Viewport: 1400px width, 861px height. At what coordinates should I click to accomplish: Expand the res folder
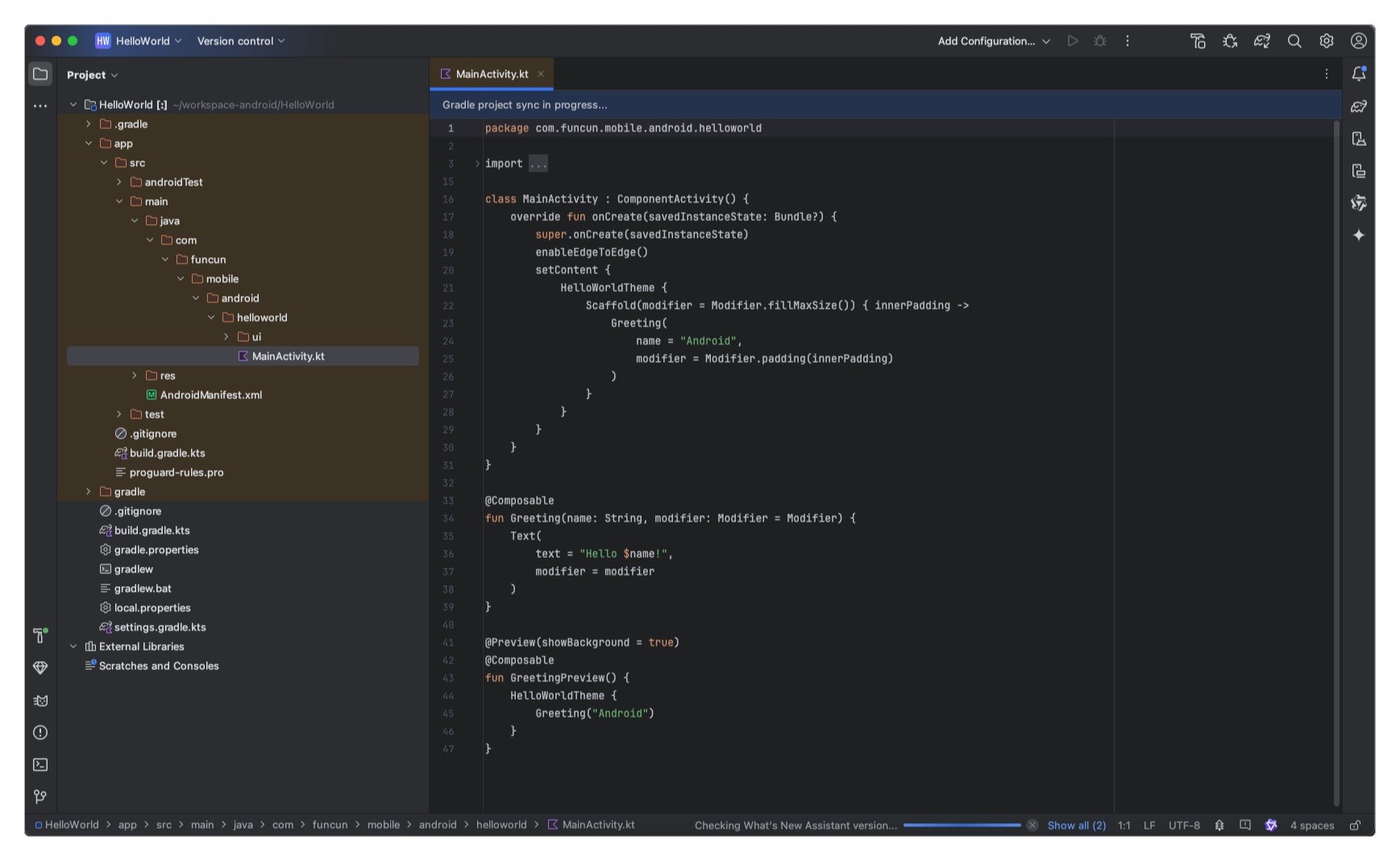click(x=135, y=376)
